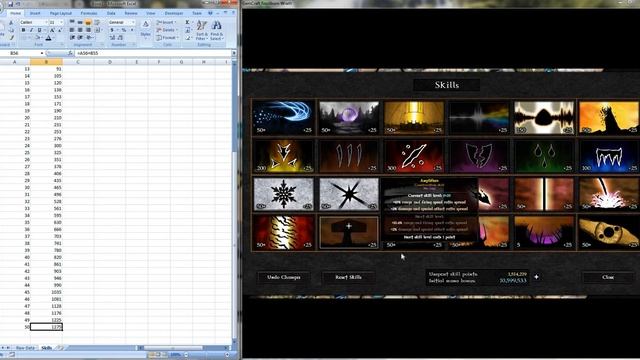Select the blue swirling comet skill tile
This screenshot has height=360, width=640.
283,118
